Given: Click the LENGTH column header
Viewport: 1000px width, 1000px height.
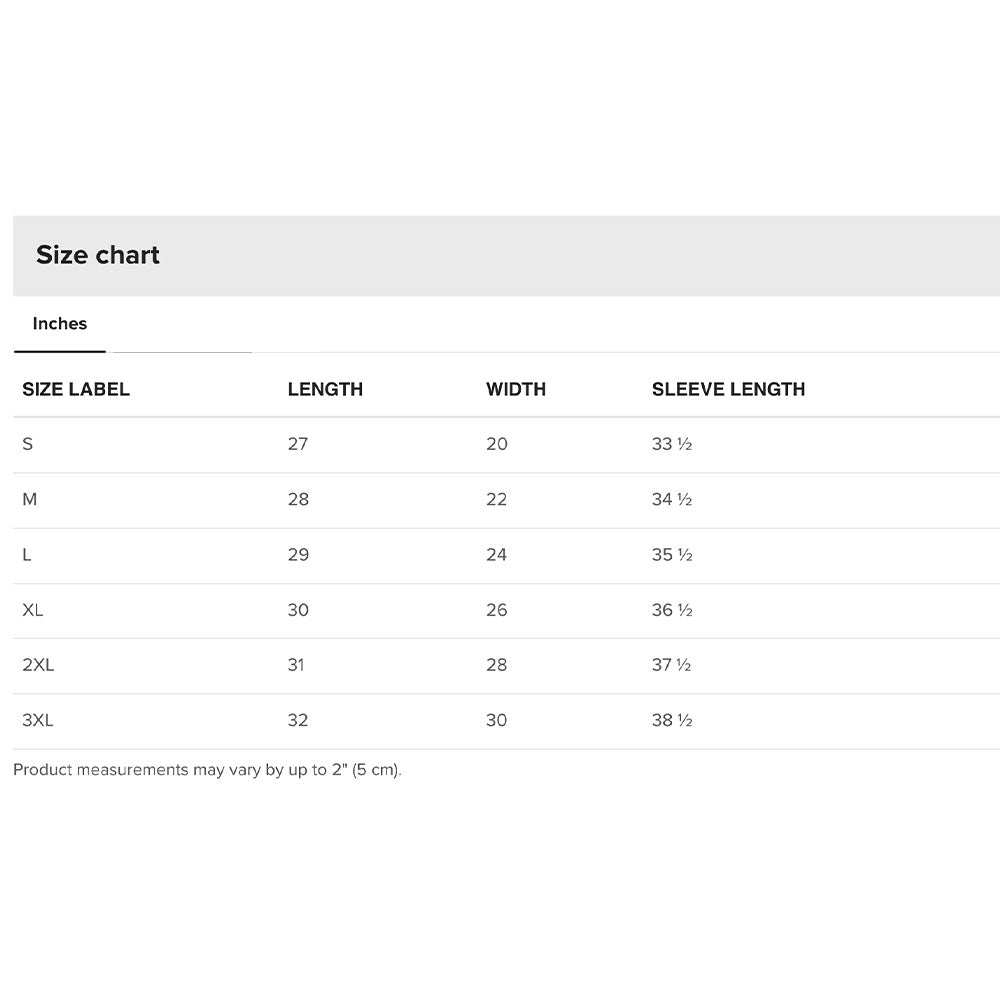Looking at the screenshot, I should [x=325, y=389].
